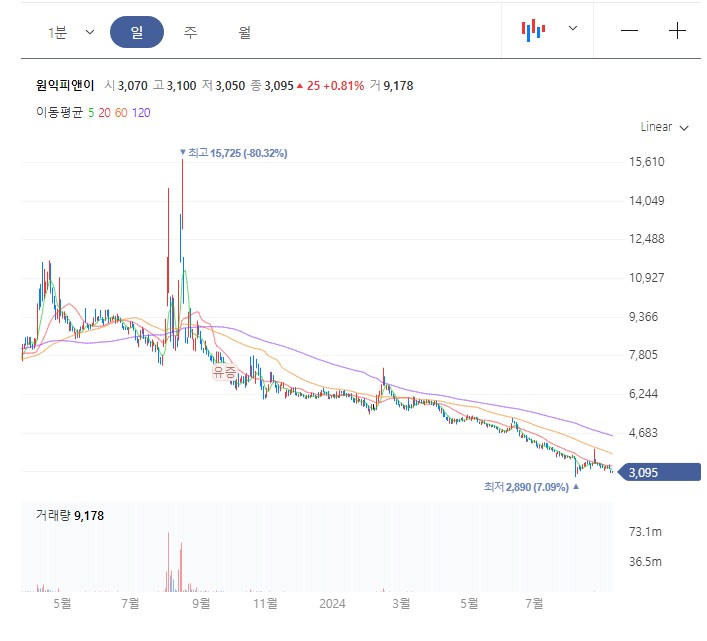The width and height of the screenshot is (707, 641).
Task: Click the 유증 event marker on chart
Action: pyautogui.click(x=225, y=372)
